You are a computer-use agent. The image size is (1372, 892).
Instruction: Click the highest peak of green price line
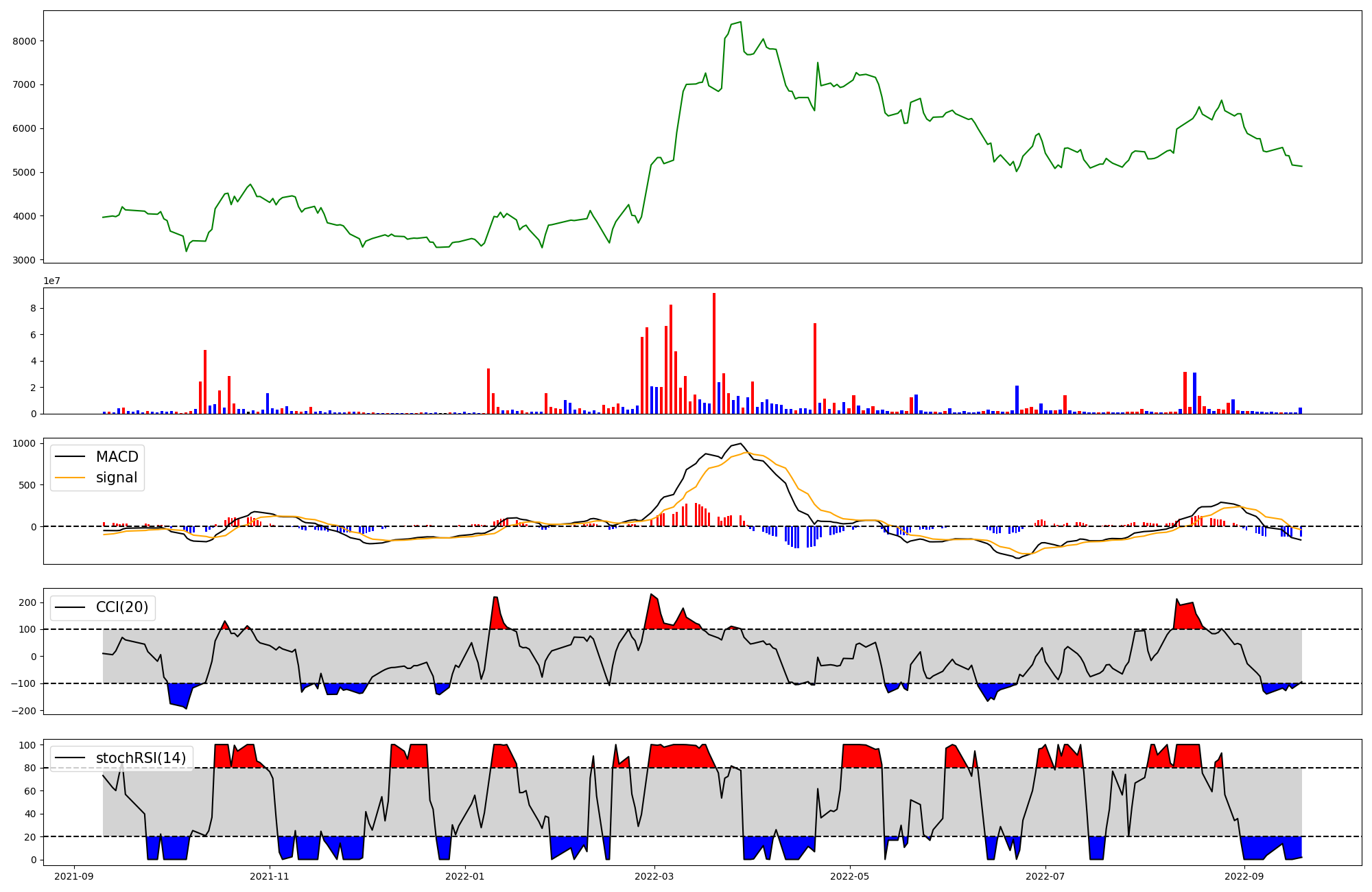pyautogui.click(x=740, y=22)
